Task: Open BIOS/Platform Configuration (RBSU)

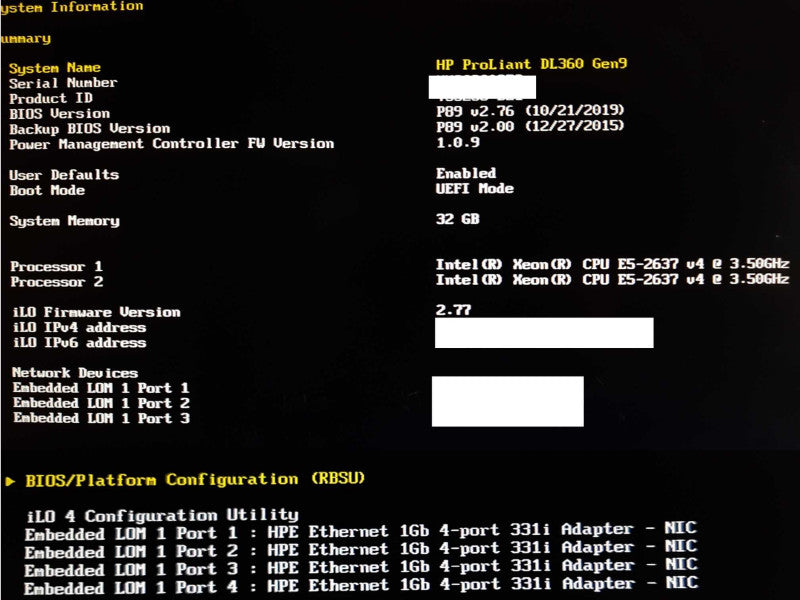Action: pyautogui.click(x=195, y=480)
